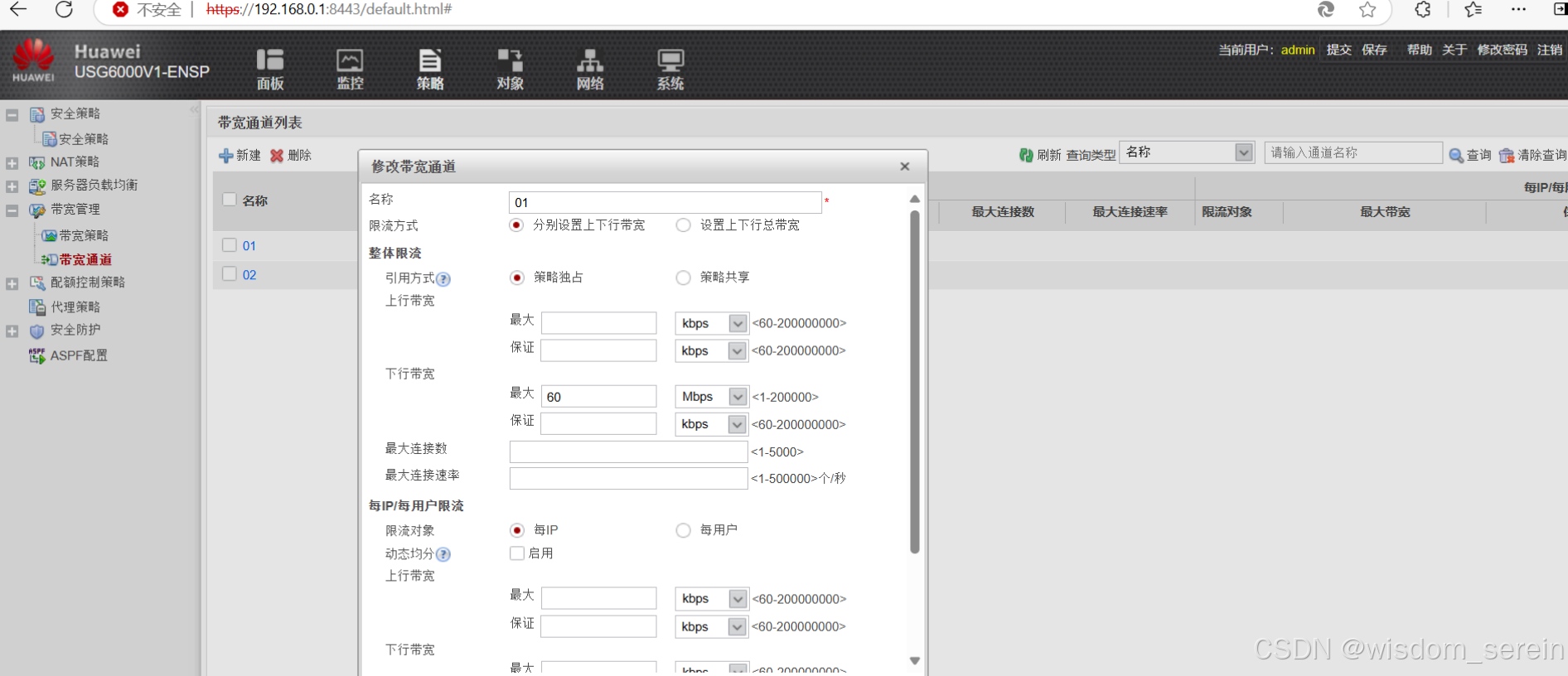Select 策略共享 radio button

[x=683, y=278]
